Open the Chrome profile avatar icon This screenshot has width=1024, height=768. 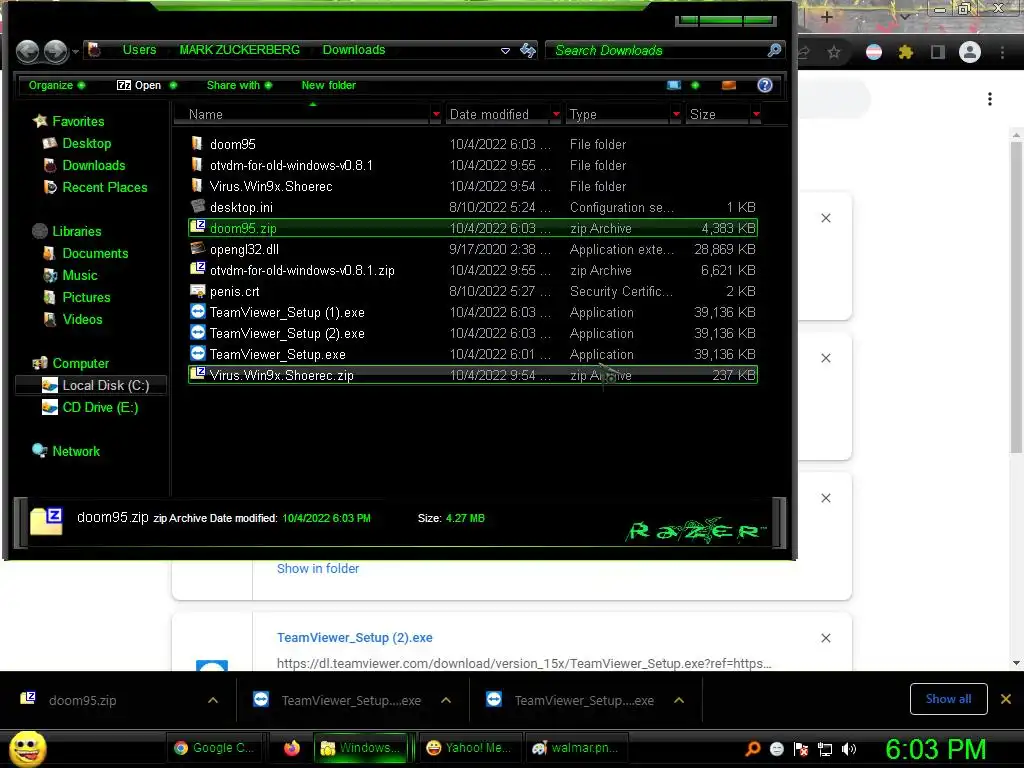(970, 52)
